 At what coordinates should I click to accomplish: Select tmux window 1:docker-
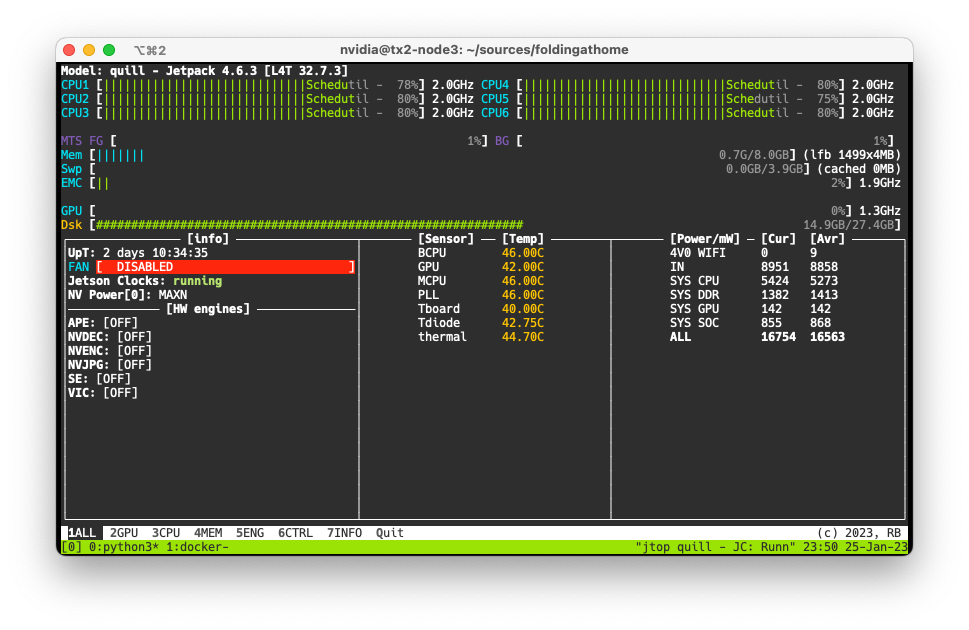(x=197, y=547)
